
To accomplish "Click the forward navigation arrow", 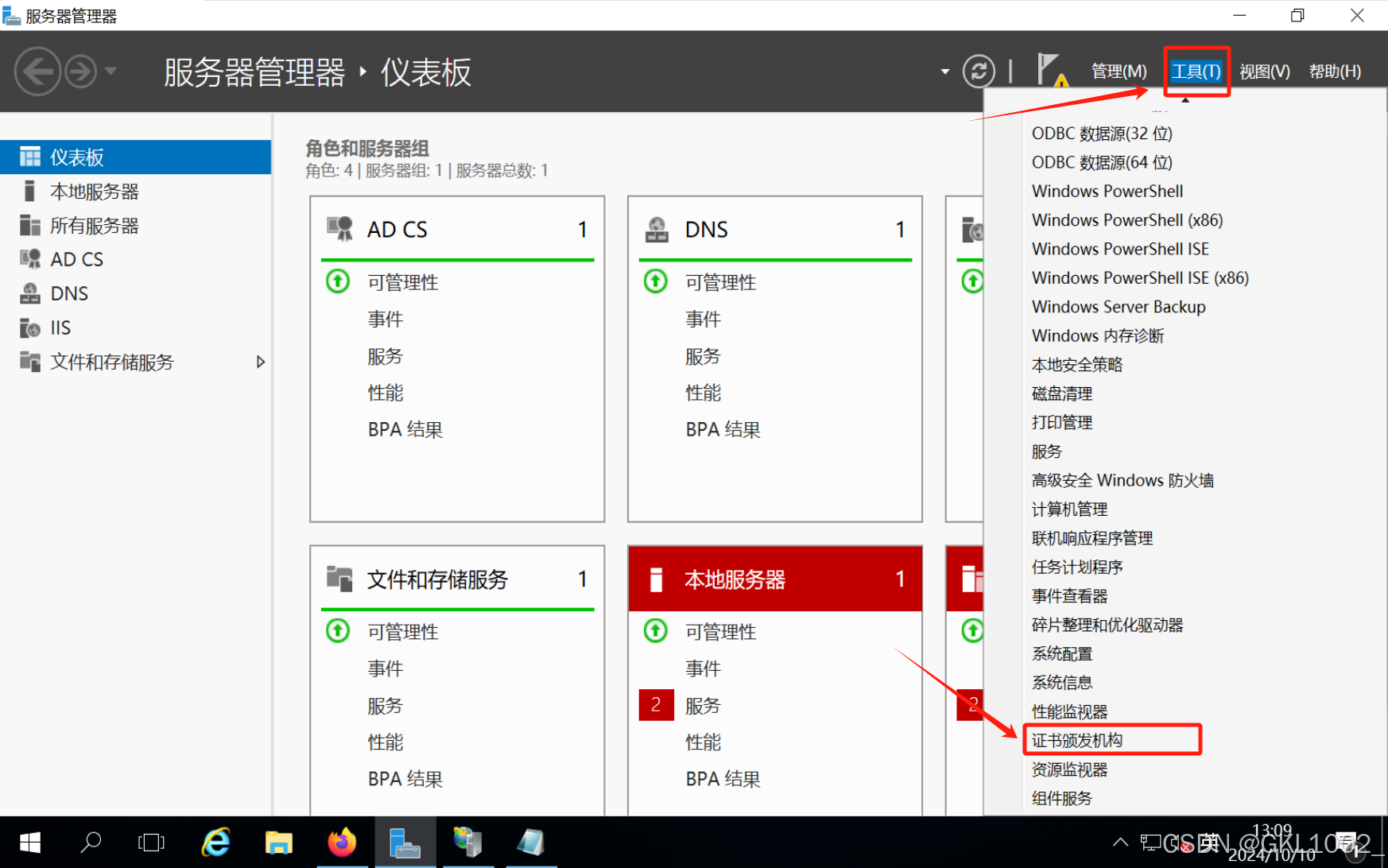I will 81,72.
